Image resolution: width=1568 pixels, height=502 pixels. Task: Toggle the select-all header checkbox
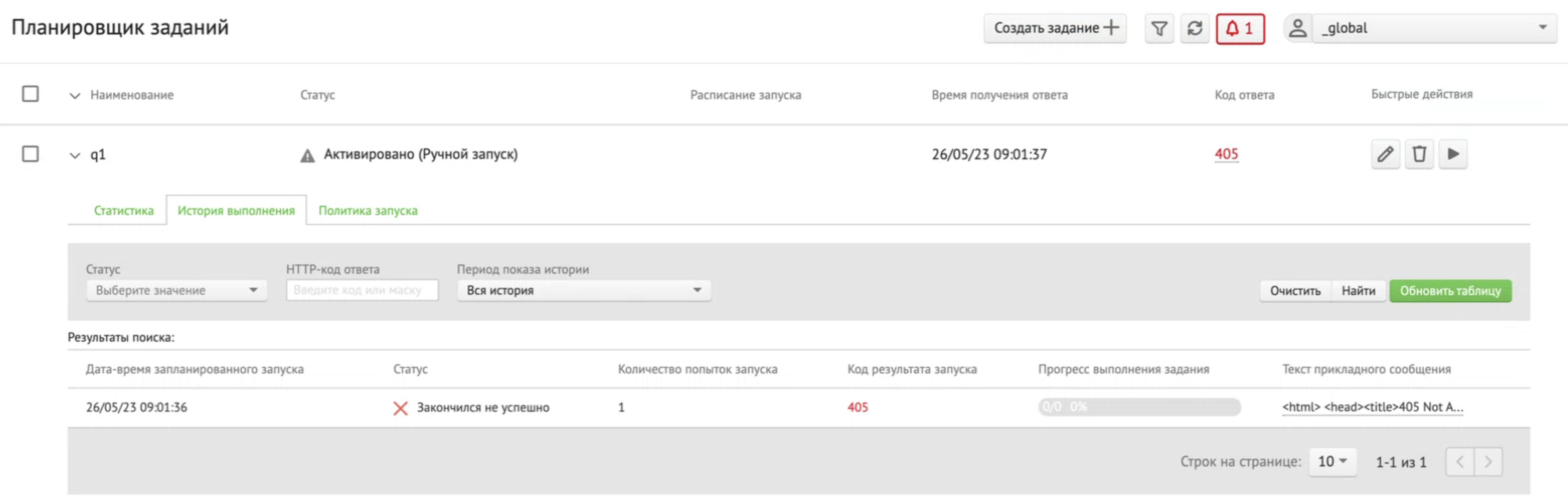click(x=31, y=94)
